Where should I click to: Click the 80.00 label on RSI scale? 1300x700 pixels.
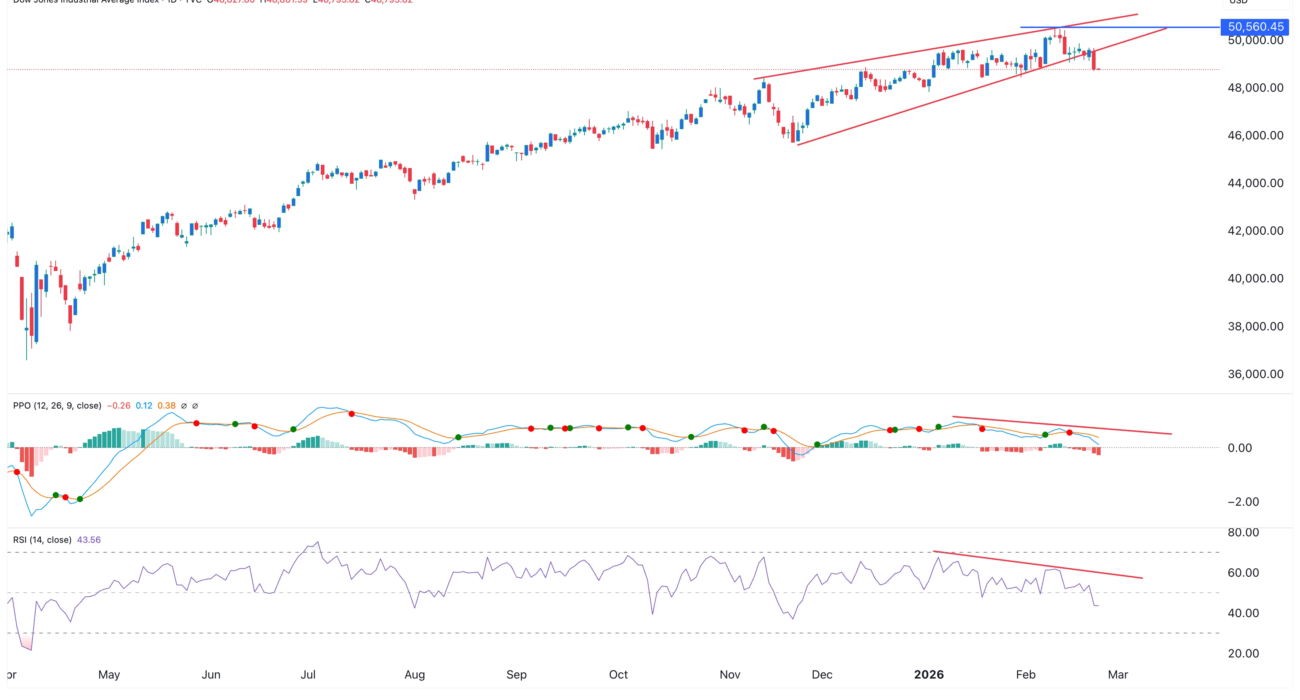1241,533
